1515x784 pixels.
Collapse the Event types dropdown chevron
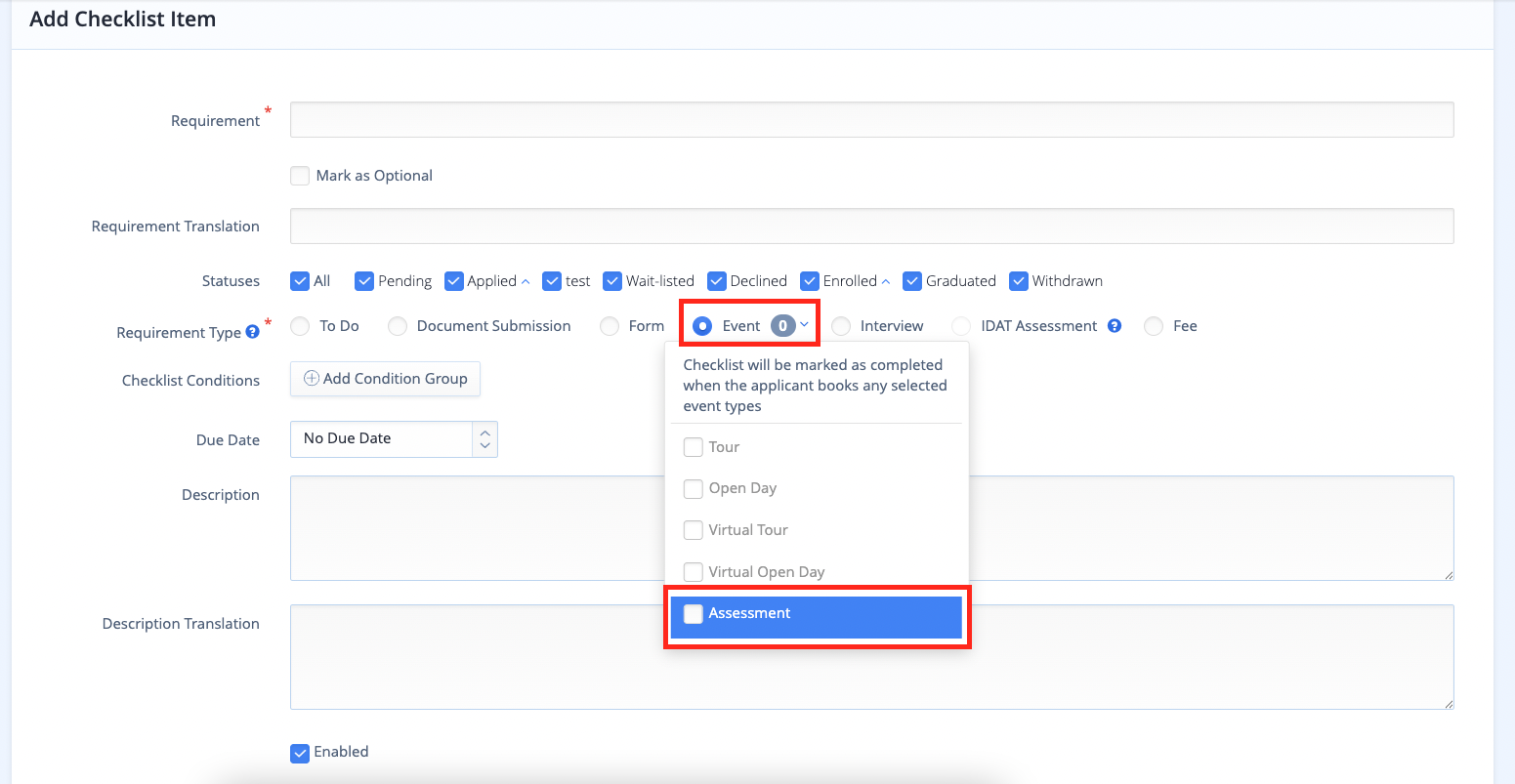805,325
